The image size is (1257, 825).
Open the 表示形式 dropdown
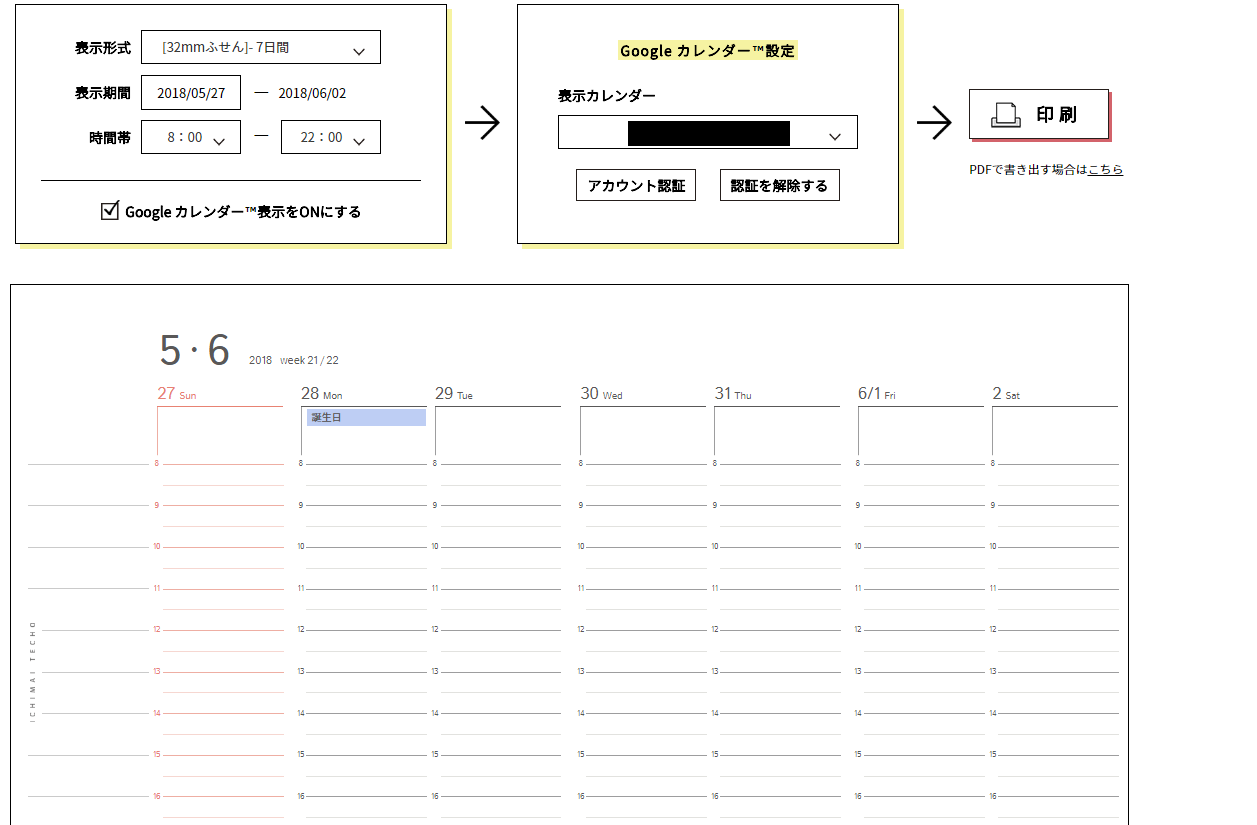[260, 47]
